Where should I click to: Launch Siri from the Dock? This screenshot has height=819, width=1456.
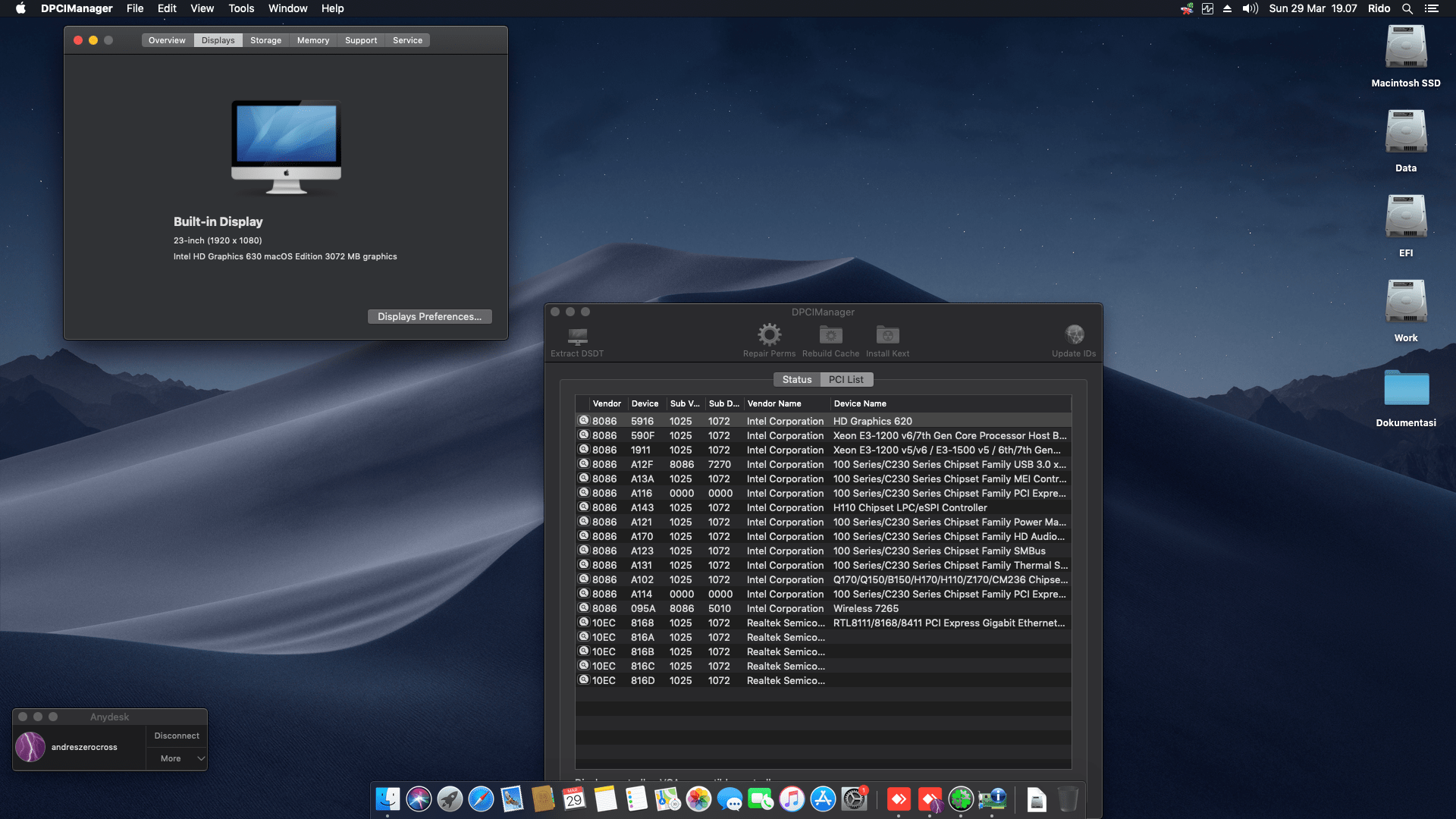[x=419, y=799]
